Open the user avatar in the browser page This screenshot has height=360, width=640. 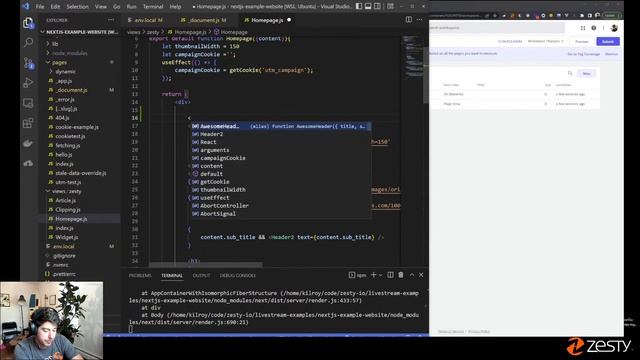point(614,28)
